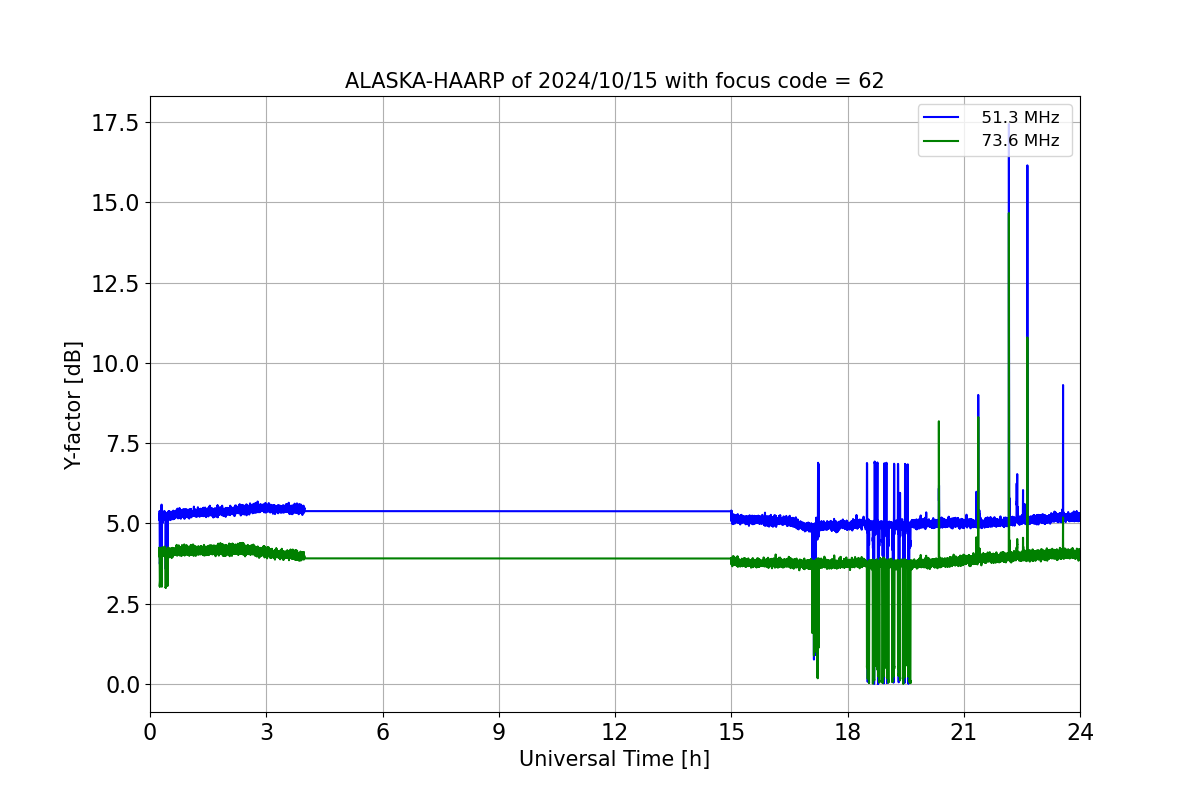This screenshot has height=800, width=1200.
Task: Click y-axis tick label 2.5
Action: pos(122,604)
